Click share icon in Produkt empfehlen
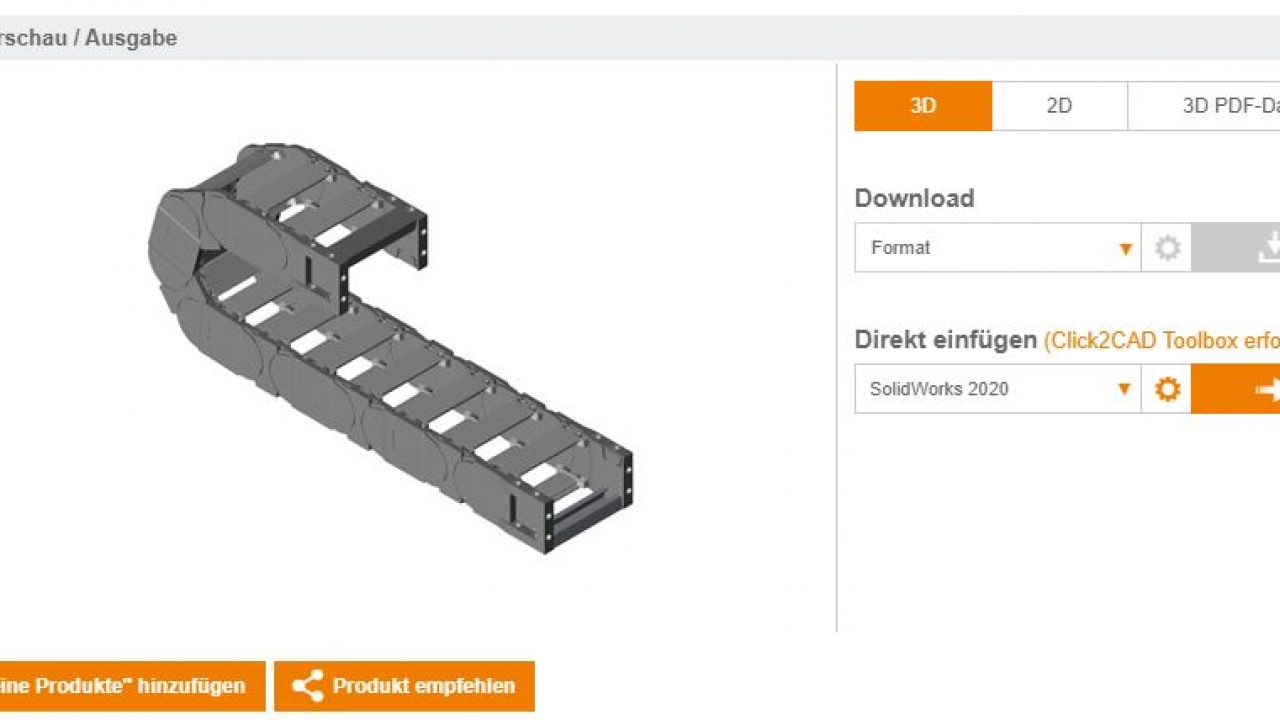 [x=308, y=686]
